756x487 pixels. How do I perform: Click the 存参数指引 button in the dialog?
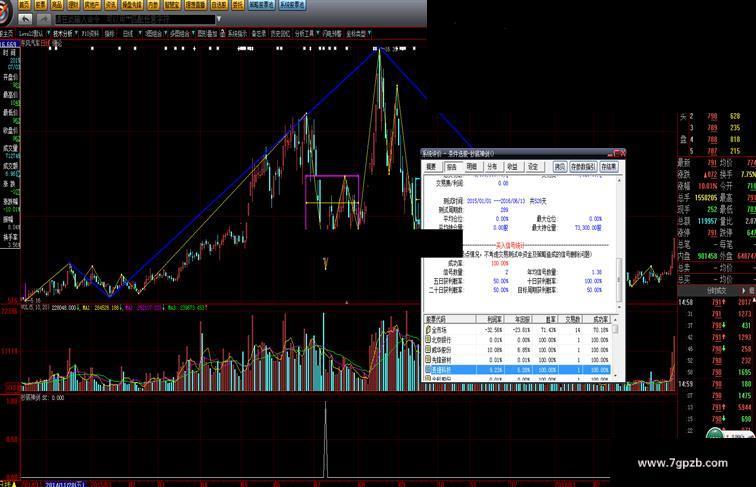click(x=583, y=166)
